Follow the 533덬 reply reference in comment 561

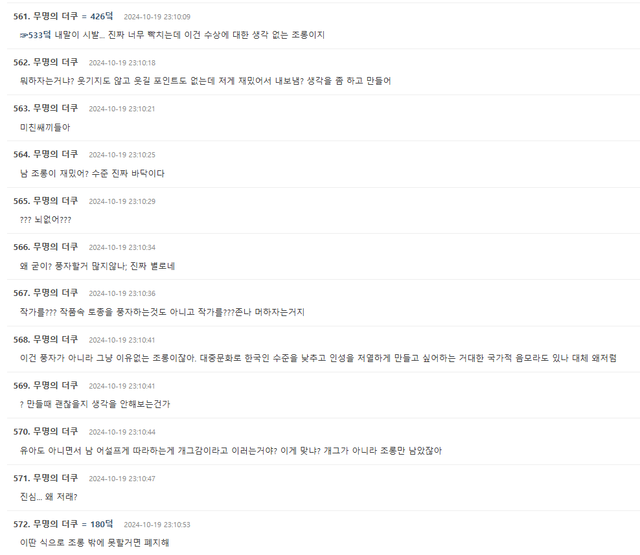39,35
